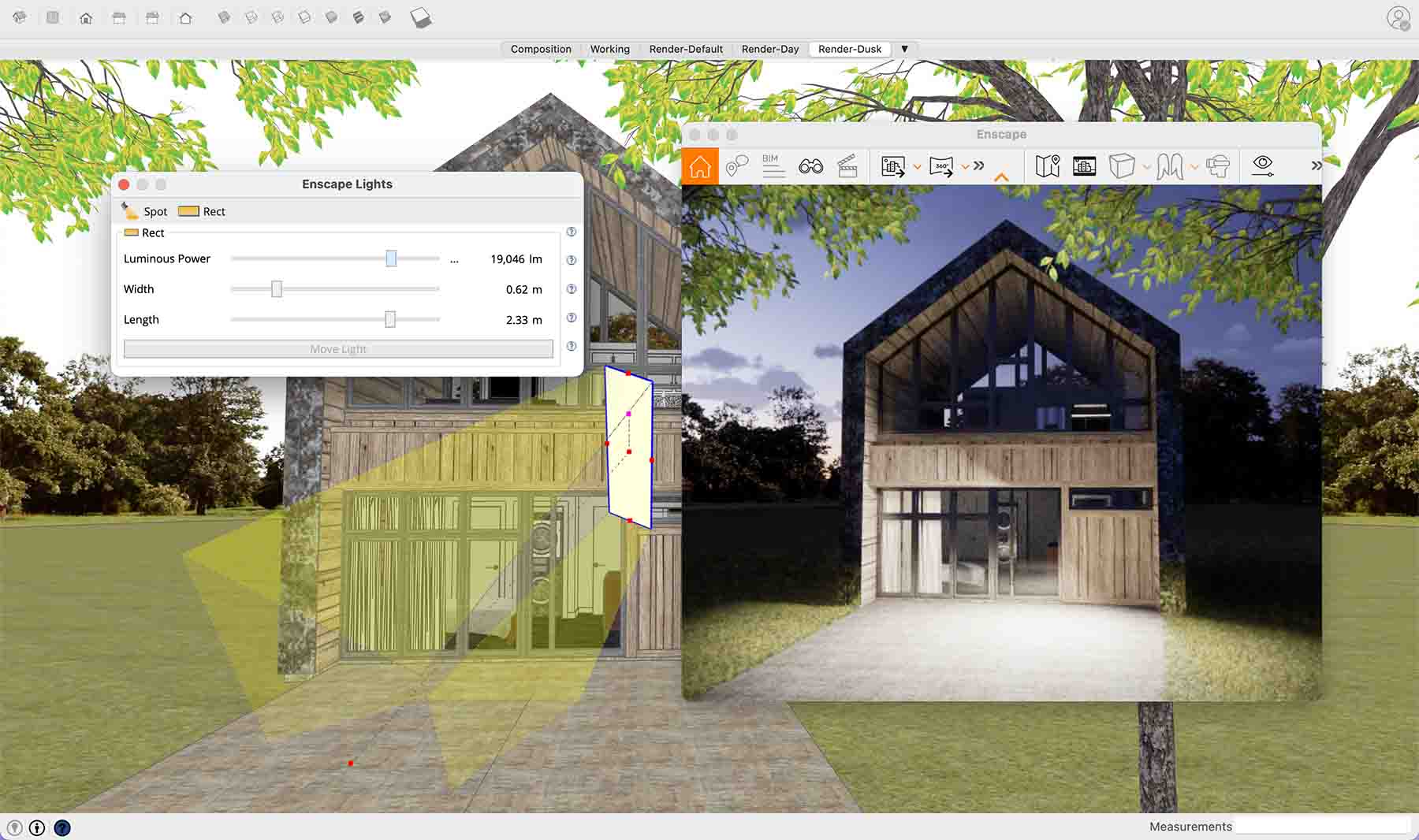Screen dimensions: 1419x840
Task: Open the video editor clapperboard icon
Action: pyautogui.click(x=847, y=166)
